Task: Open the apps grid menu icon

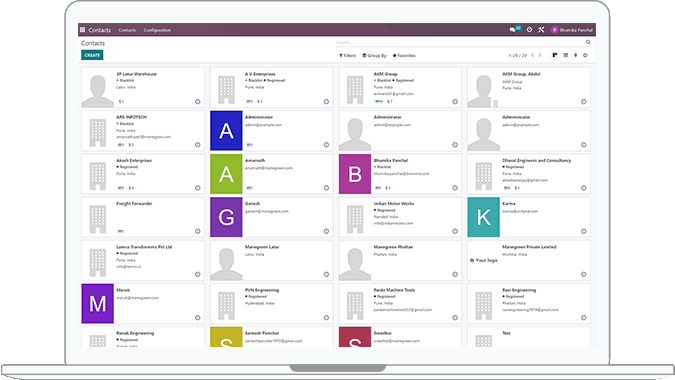Action: tap(82, 30)
